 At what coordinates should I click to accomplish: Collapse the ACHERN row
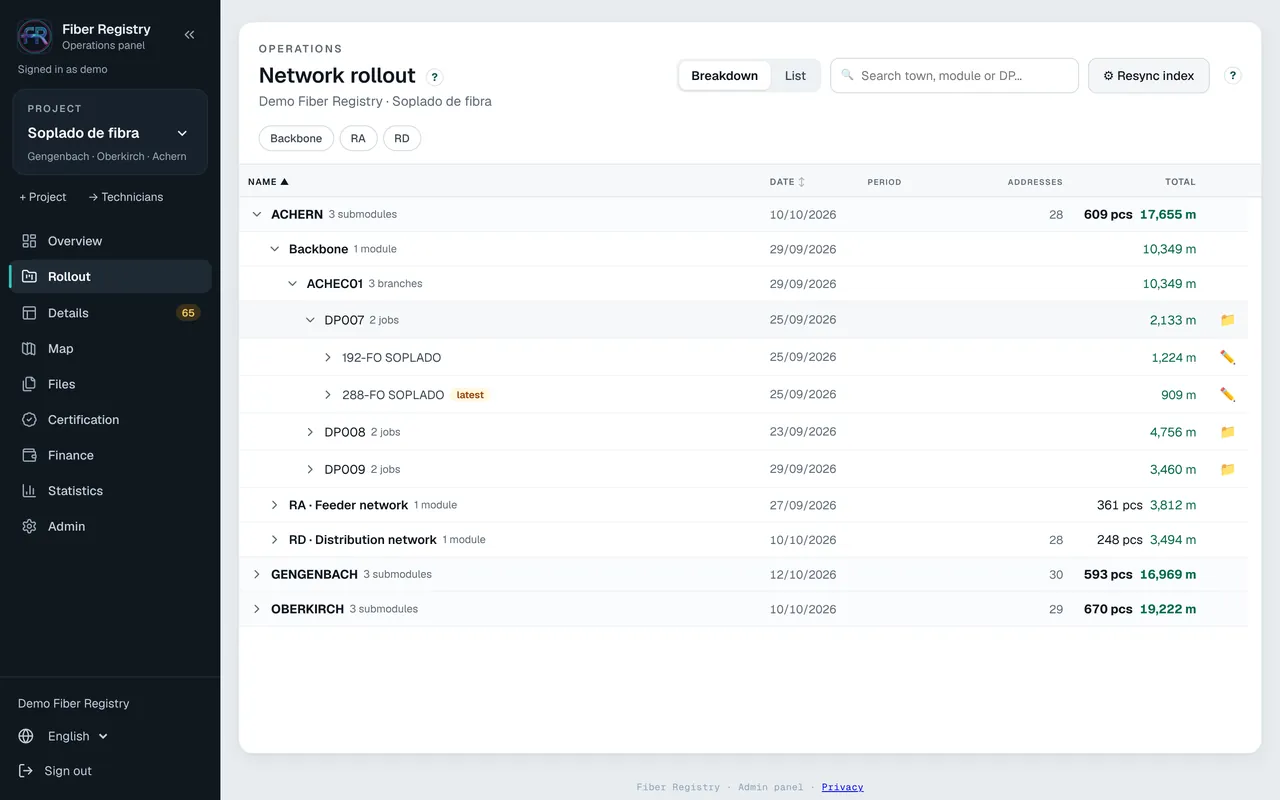point(257,214)
